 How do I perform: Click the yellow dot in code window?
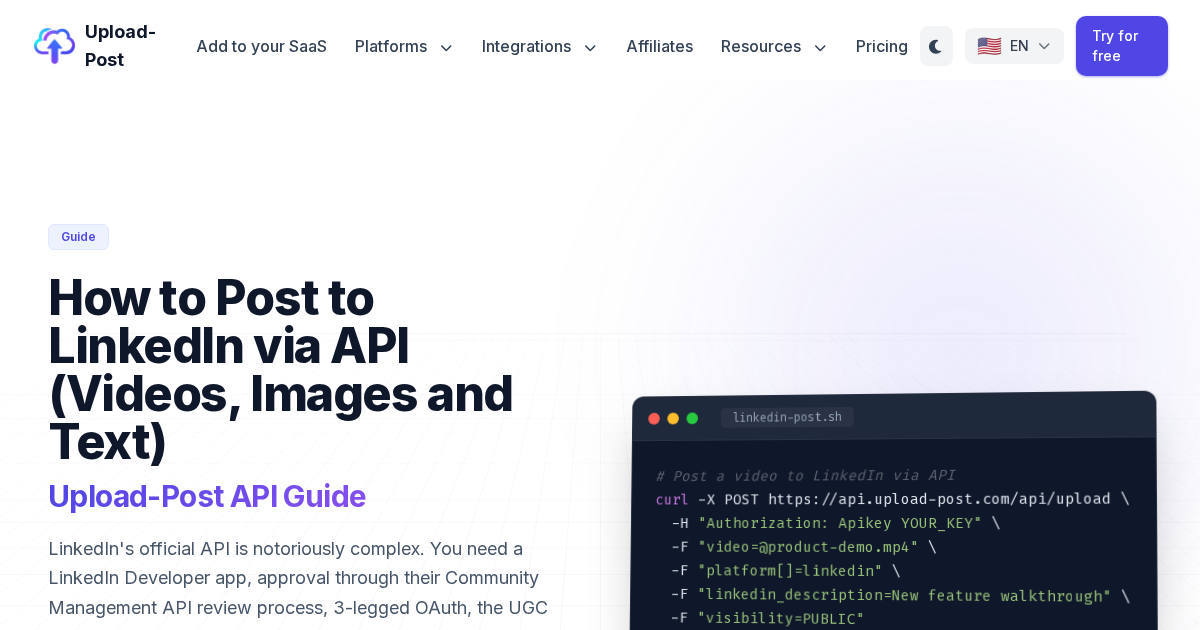pyautogui.click(x=673, y=419)
